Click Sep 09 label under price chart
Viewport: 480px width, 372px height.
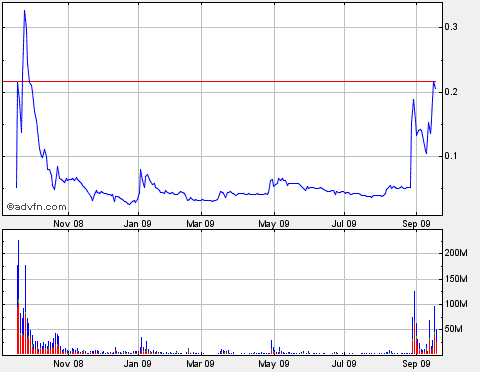tap(416, 223)
